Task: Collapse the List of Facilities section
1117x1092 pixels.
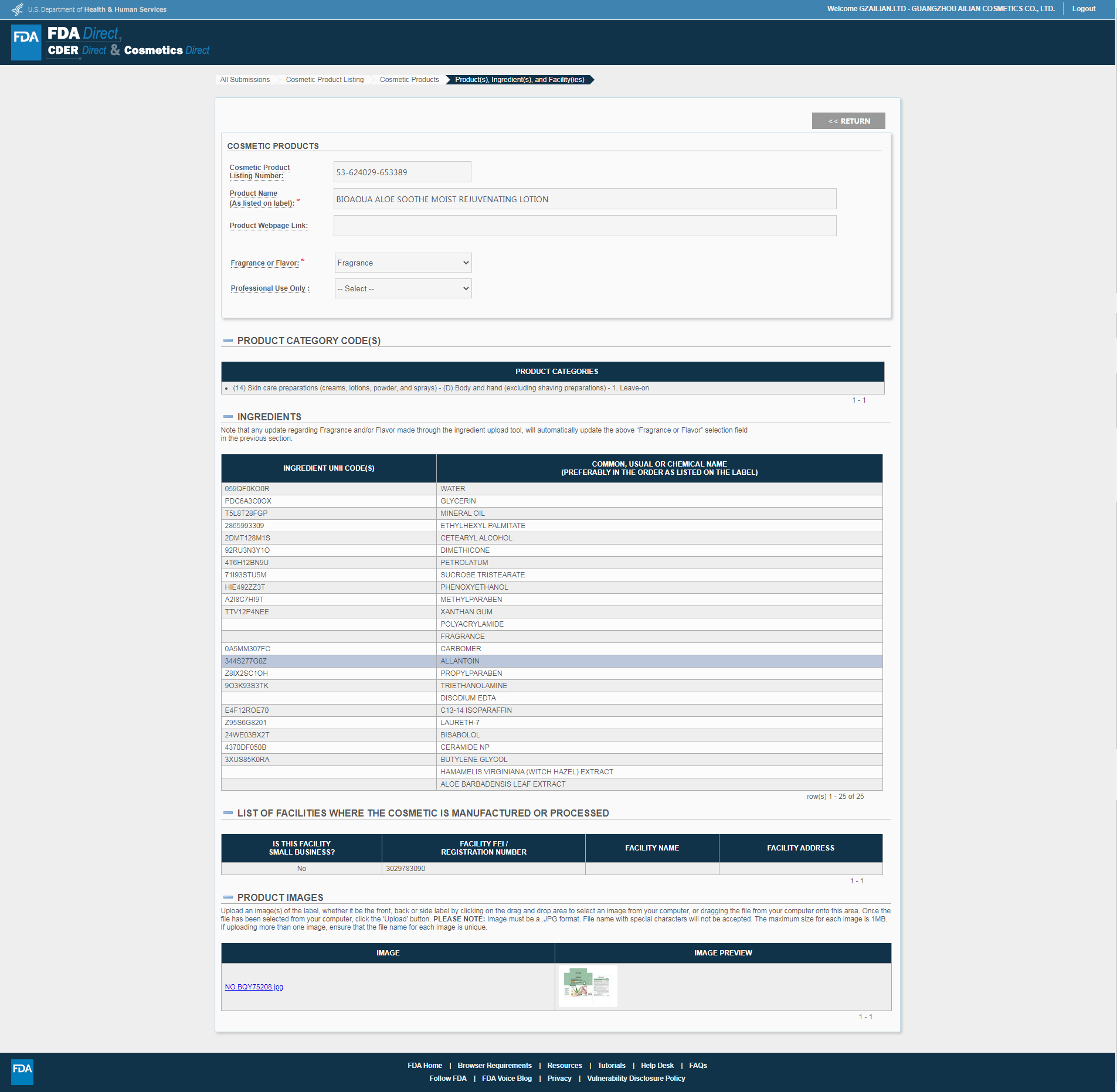Action: [228, 813]
